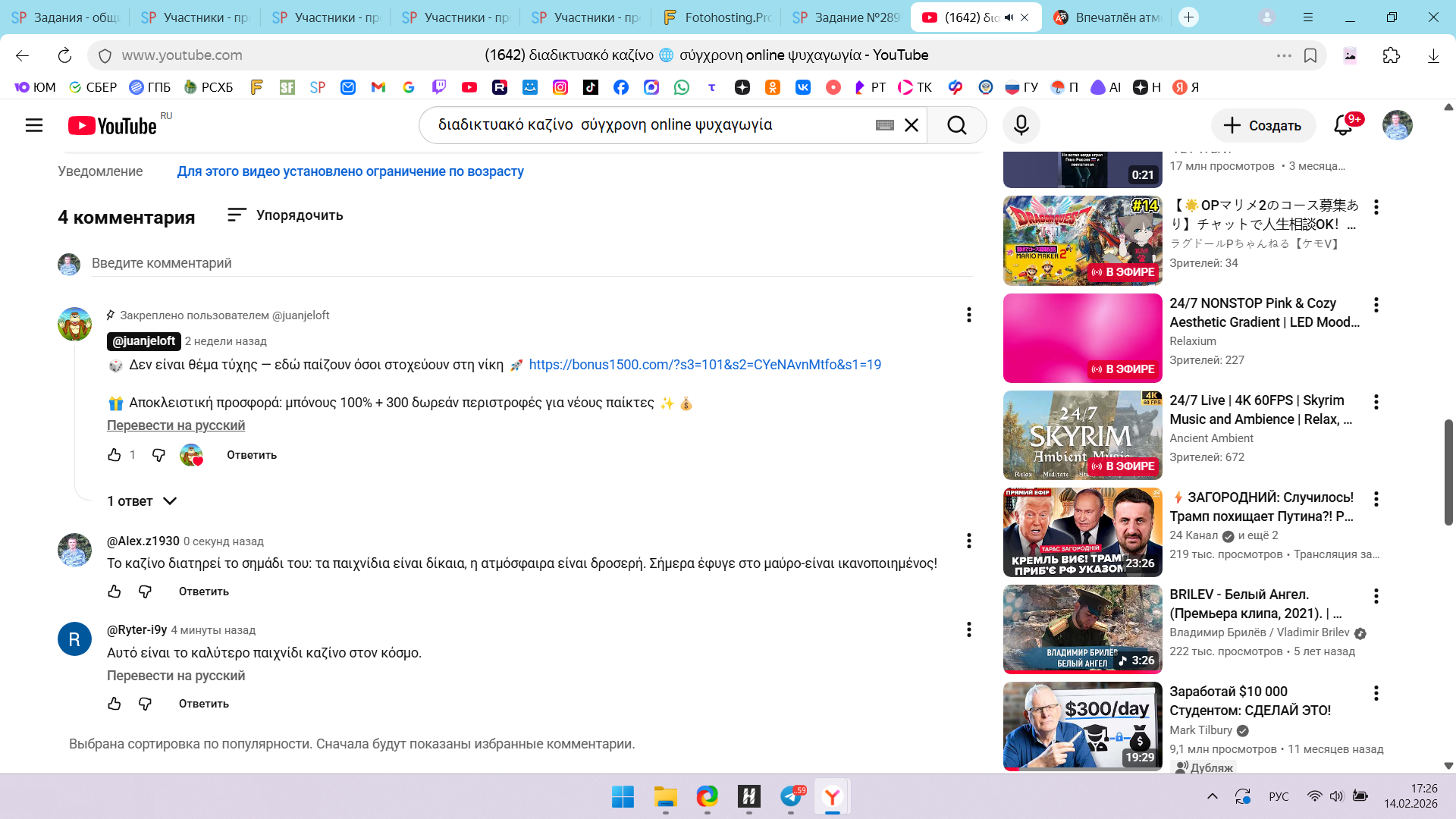Open the 'Упорядочить' sort dropdown
Image resolution: width=1456 pixels, height=819 pixels.
click(x=285, y=215)
